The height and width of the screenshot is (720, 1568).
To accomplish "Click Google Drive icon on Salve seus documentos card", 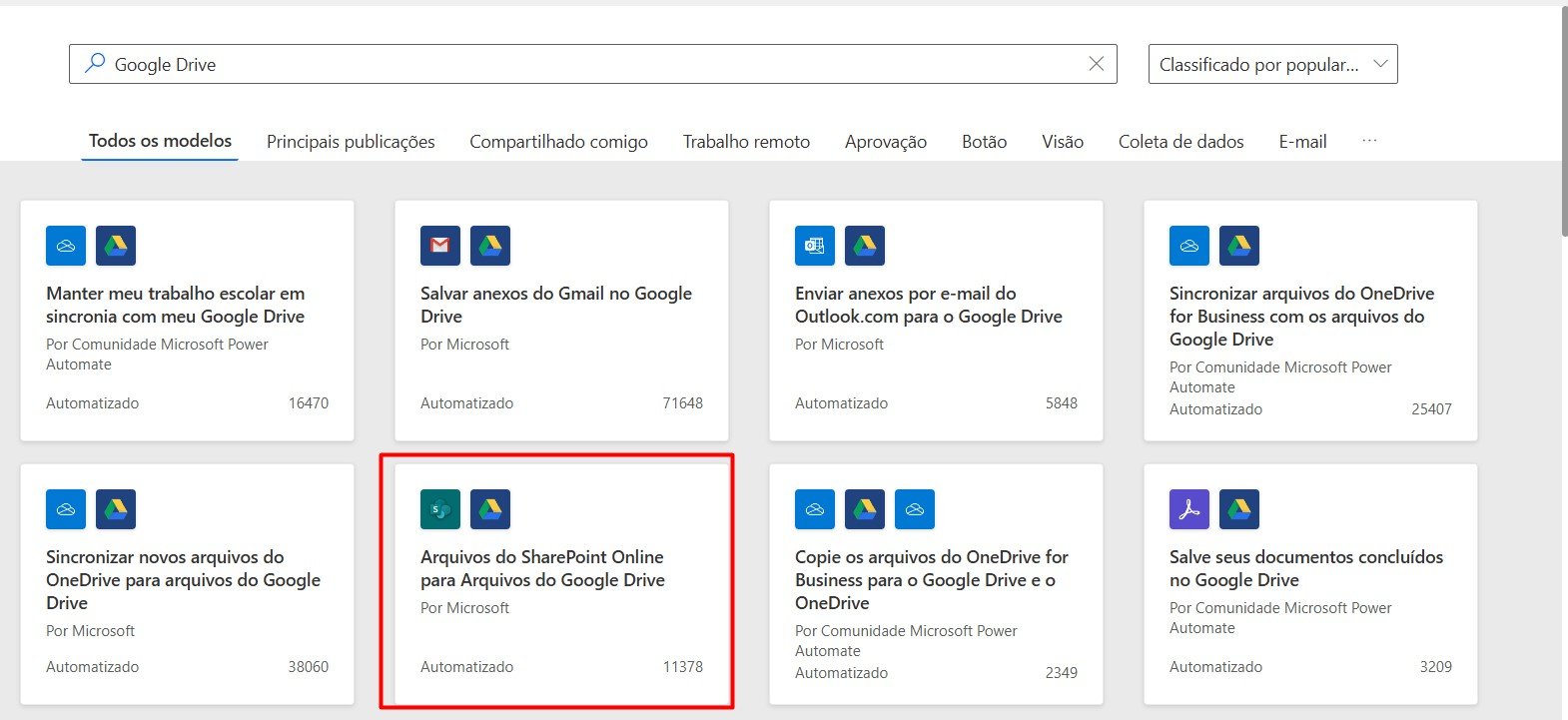I will pyautogui.click(x=1239, y=509).
